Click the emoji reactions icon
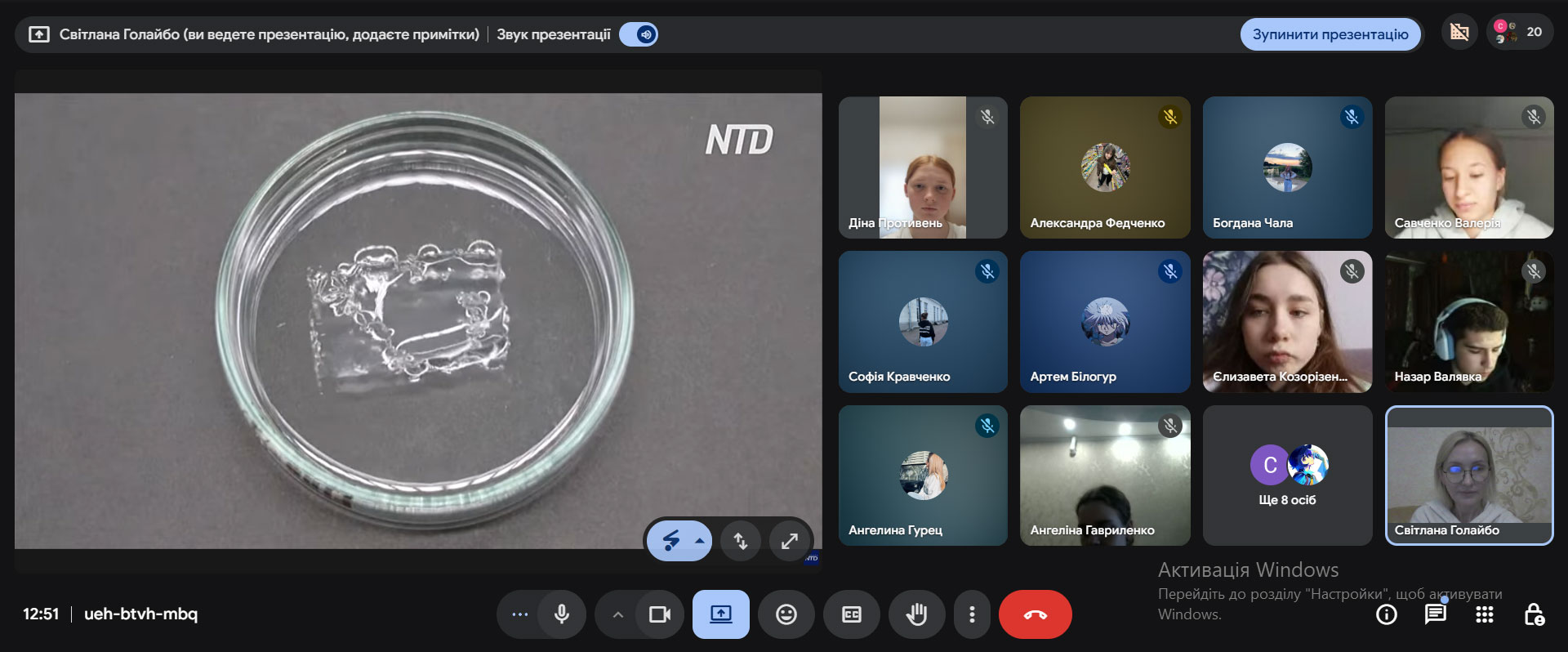The image size is (1568, 652). click(x=786, y=614)
